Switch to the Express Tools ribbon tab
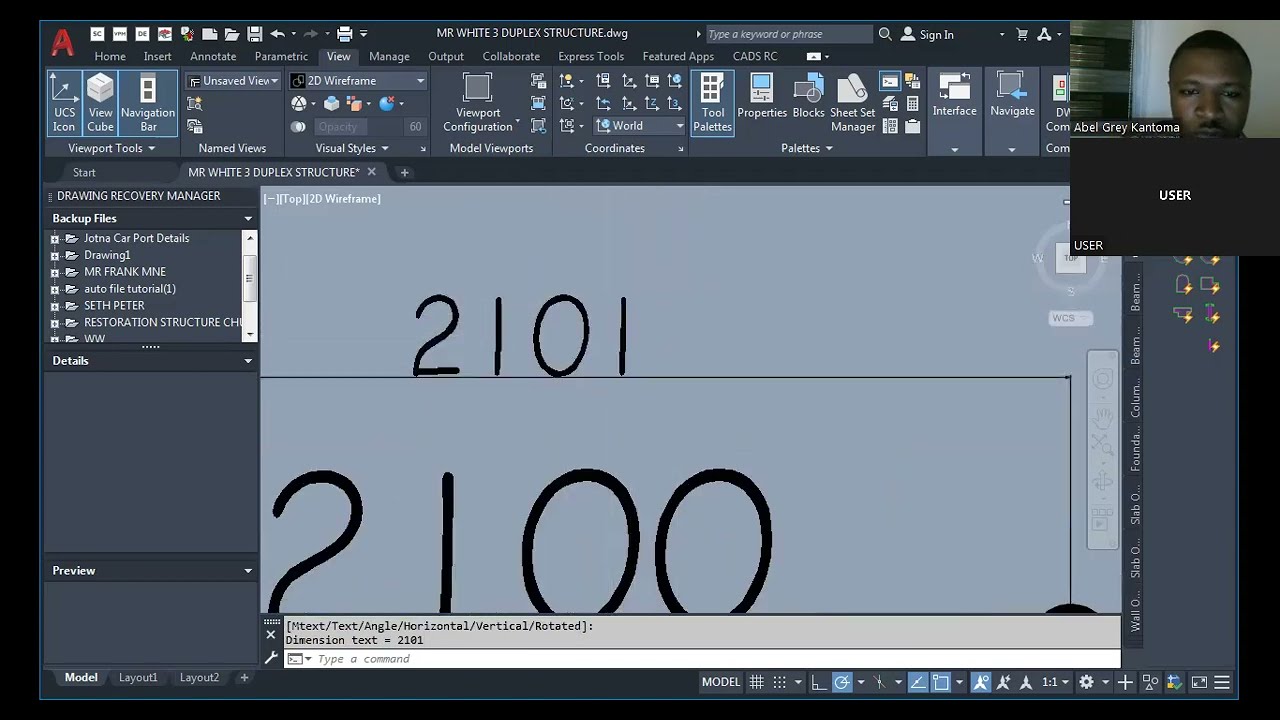Image resolution: width=1280 pixels, height=720 pixels. coord(591,57)
